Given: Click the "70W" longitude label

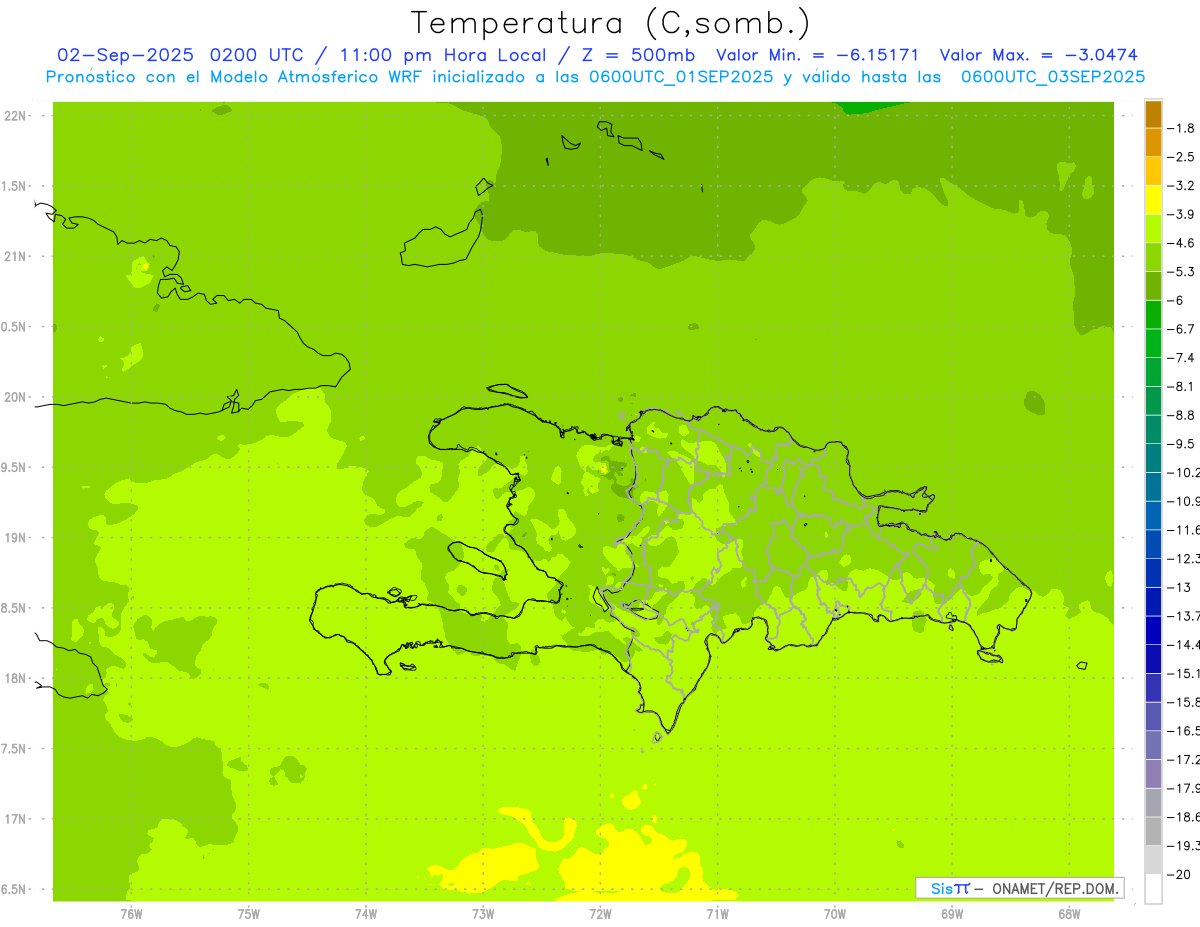Looking at the screenshot, I should click(834, 913).
